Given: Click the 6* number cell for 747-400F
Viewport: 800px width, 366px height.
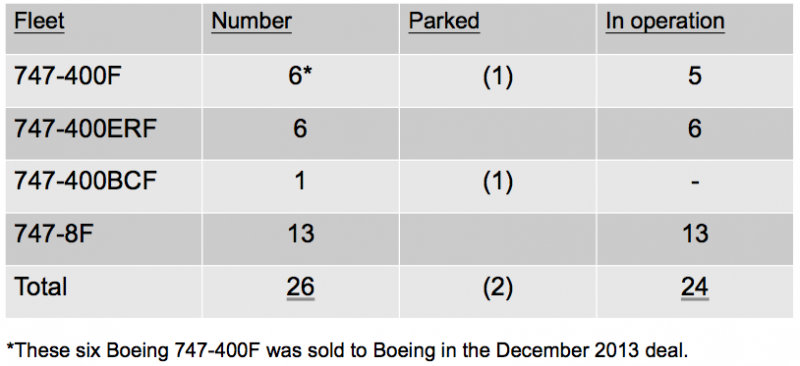Looking at the screenshot, I should (x=300, y=77).
